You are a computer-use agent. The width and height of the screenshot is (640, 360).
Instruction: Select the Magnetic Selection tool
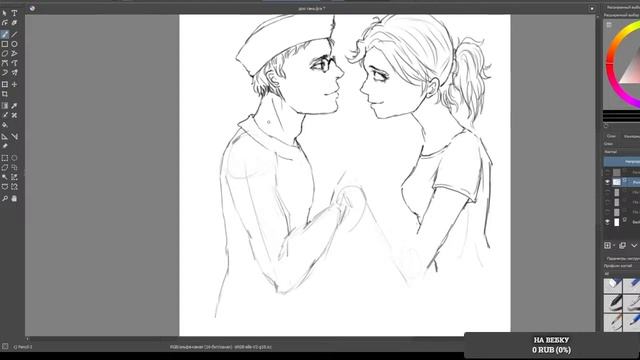[x=14, y=187]
